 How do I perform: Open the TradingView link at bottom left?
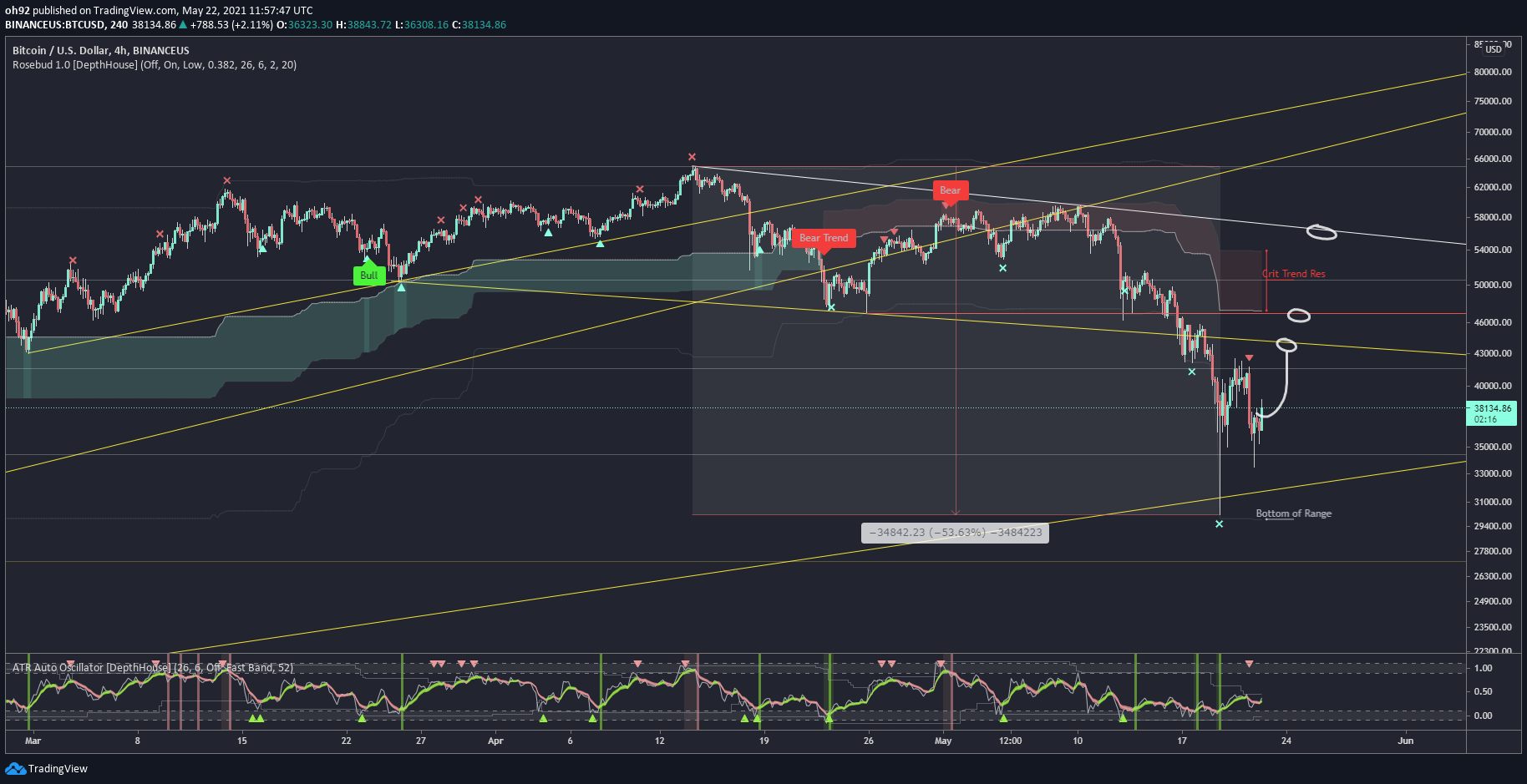point(47,769)
